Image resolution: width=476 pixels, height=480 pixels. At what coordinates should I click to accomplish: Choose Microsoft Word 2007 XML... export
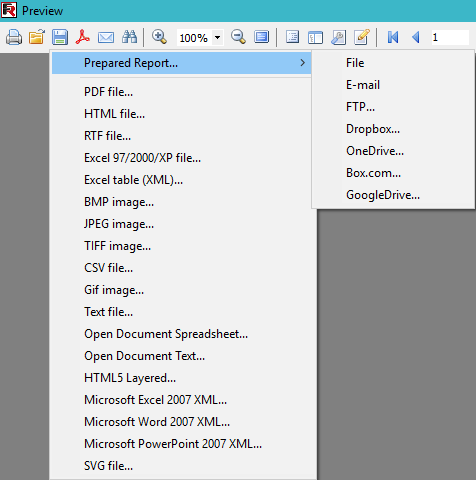157,422
